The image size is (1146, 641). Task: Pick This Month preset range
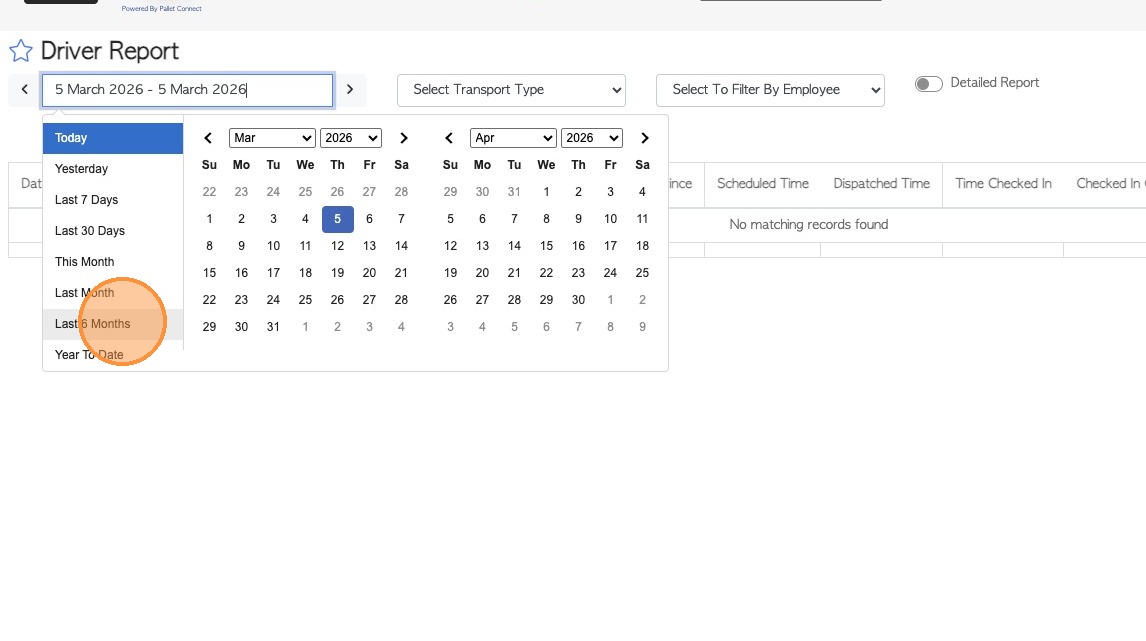[x=113, y=262]
